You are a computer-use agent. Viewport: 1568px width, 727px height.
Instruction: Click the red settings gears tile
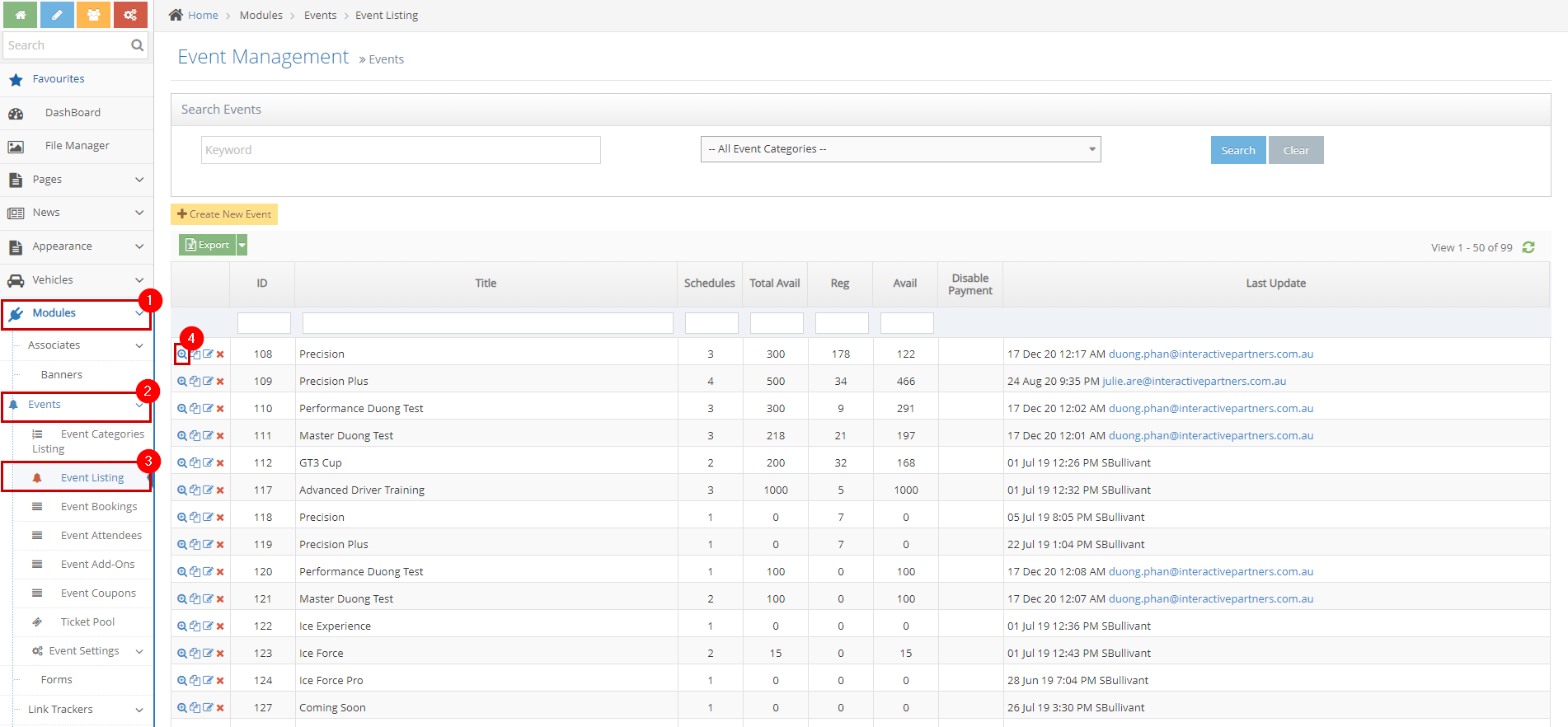(x=130, y=14)
